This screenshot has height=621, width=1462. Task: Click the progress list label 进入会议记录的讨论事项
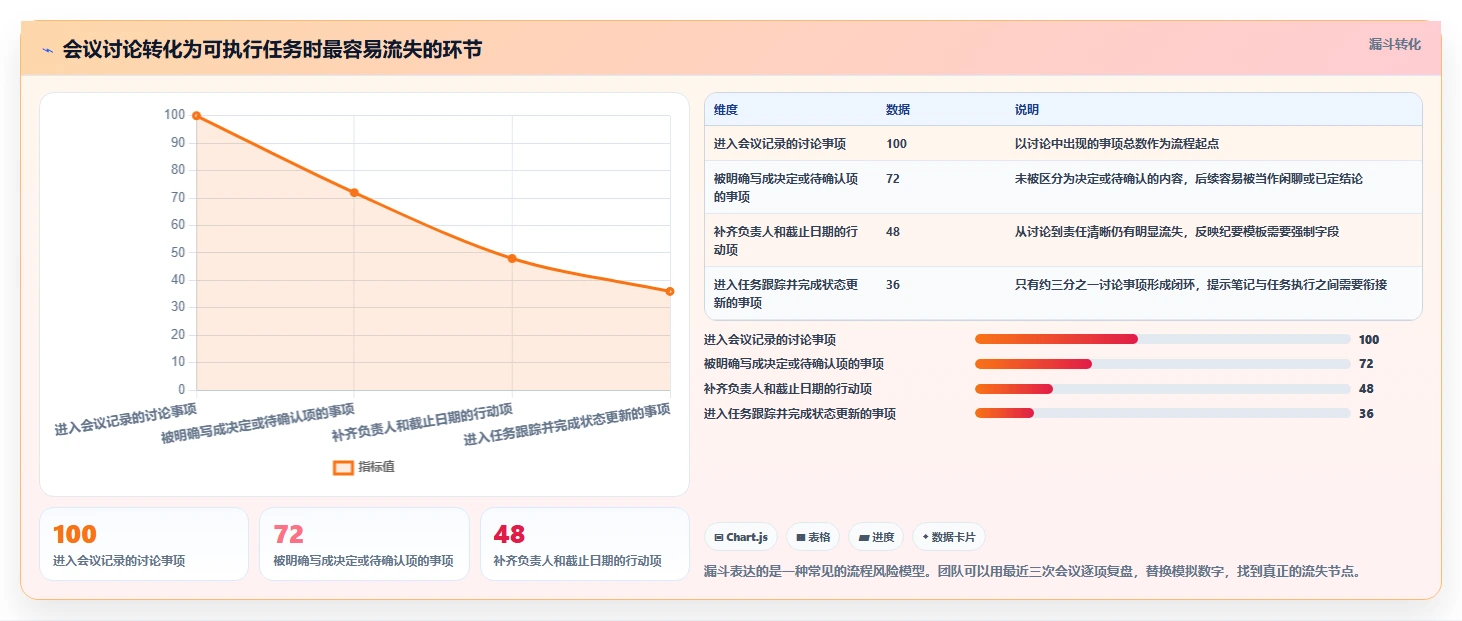[770, 340]
